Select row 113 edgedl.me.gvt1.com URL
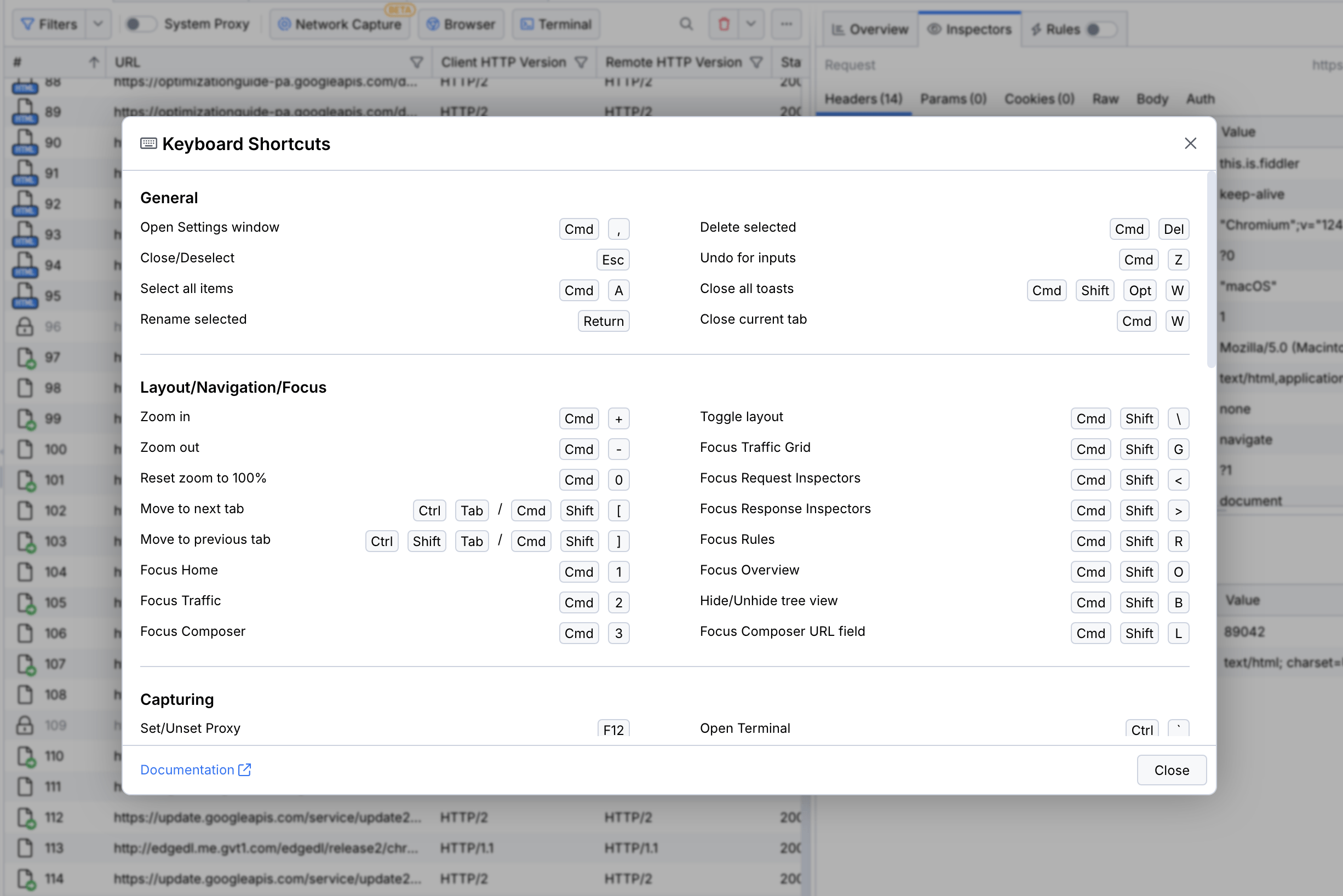The height and width of the screenshot is (896, 1343). (x=266, y=848)
